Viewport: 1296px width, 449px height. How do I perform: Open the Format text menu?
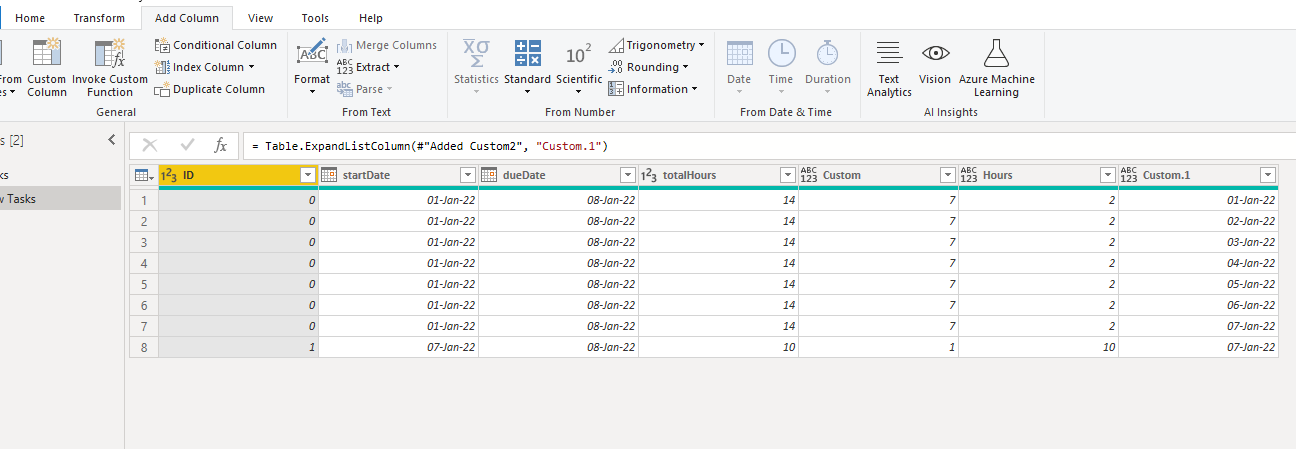click(x=312, y=67)
